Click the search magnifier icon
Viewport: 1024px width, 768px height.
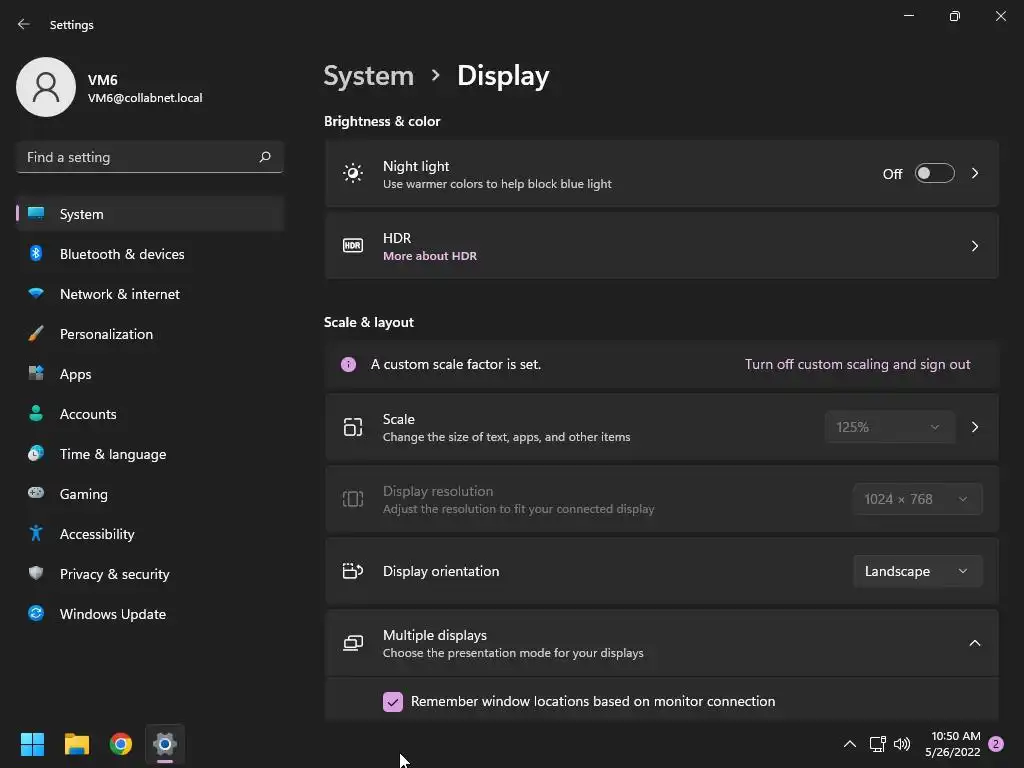coord(264,157)
